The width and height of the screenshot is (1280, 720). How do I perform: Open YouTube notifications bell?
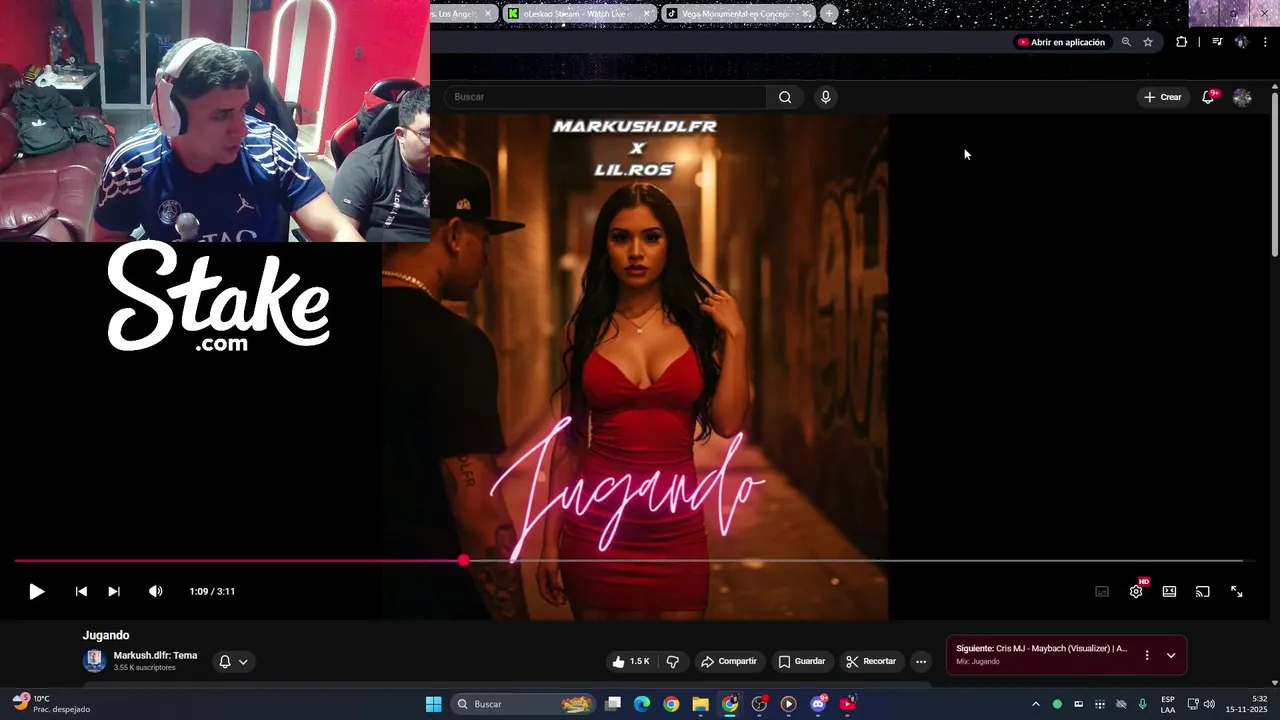coord(1208,97)
